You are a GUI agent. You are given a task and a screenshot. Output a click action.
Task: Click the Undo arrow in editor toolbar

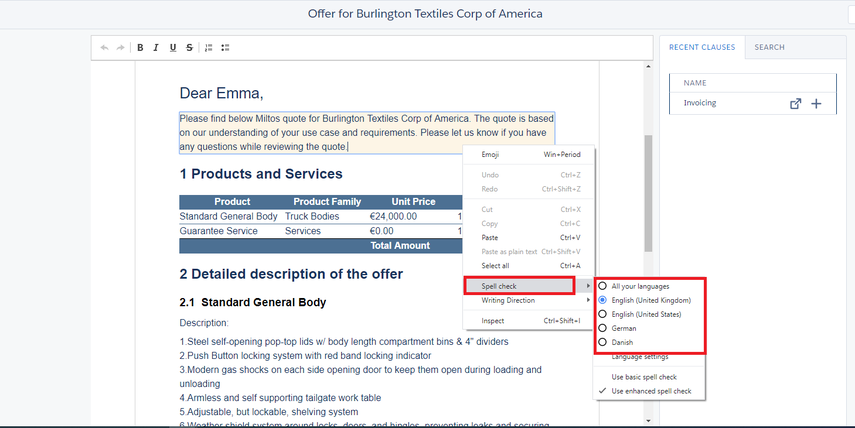pos(105,47)
